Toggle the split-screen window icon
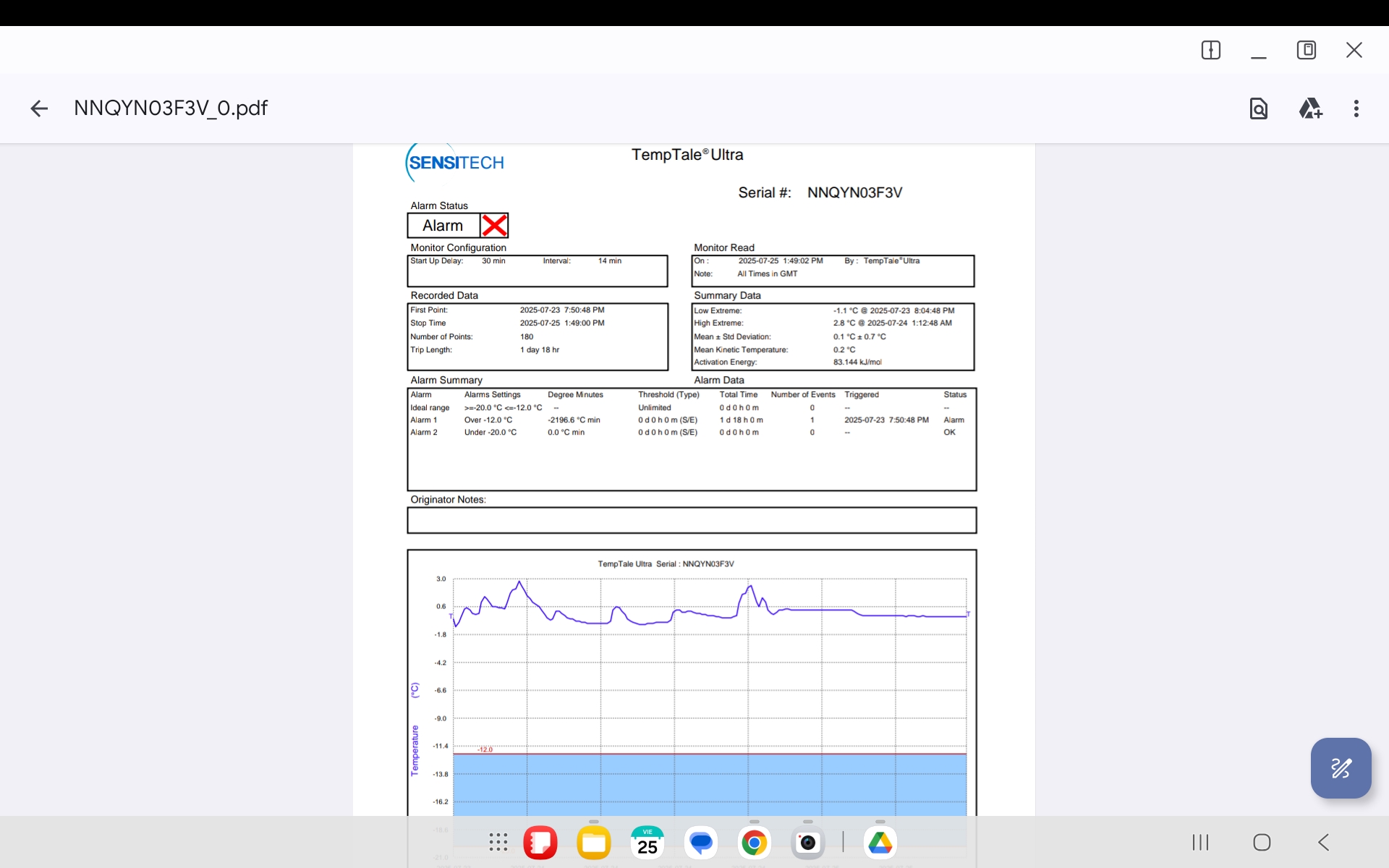 (x=1210, y=50)
